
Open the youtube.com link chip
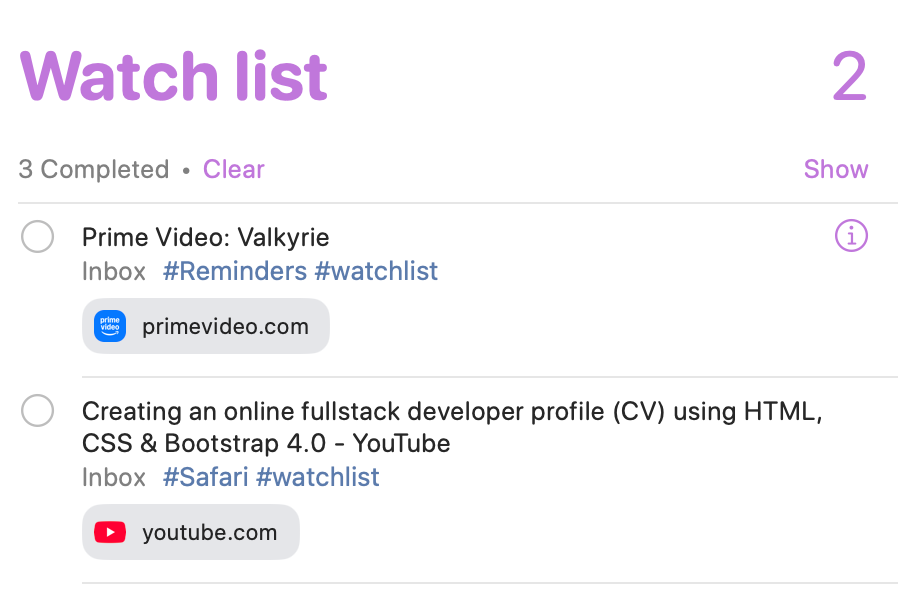pos(191,532)
